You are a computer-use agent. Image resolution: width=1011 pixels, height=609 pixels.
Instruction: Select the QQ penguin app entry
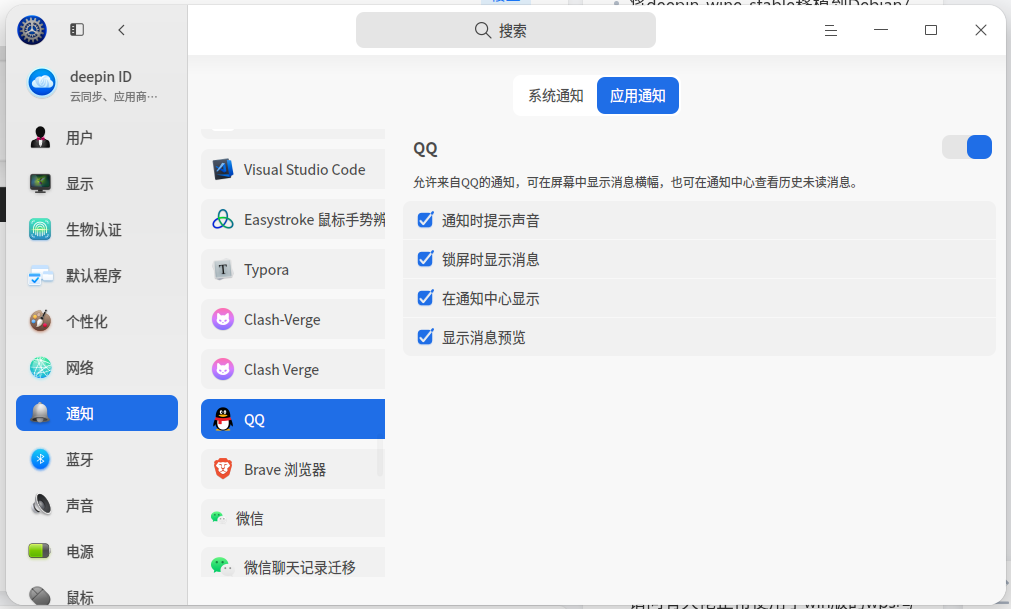point(293,419)
